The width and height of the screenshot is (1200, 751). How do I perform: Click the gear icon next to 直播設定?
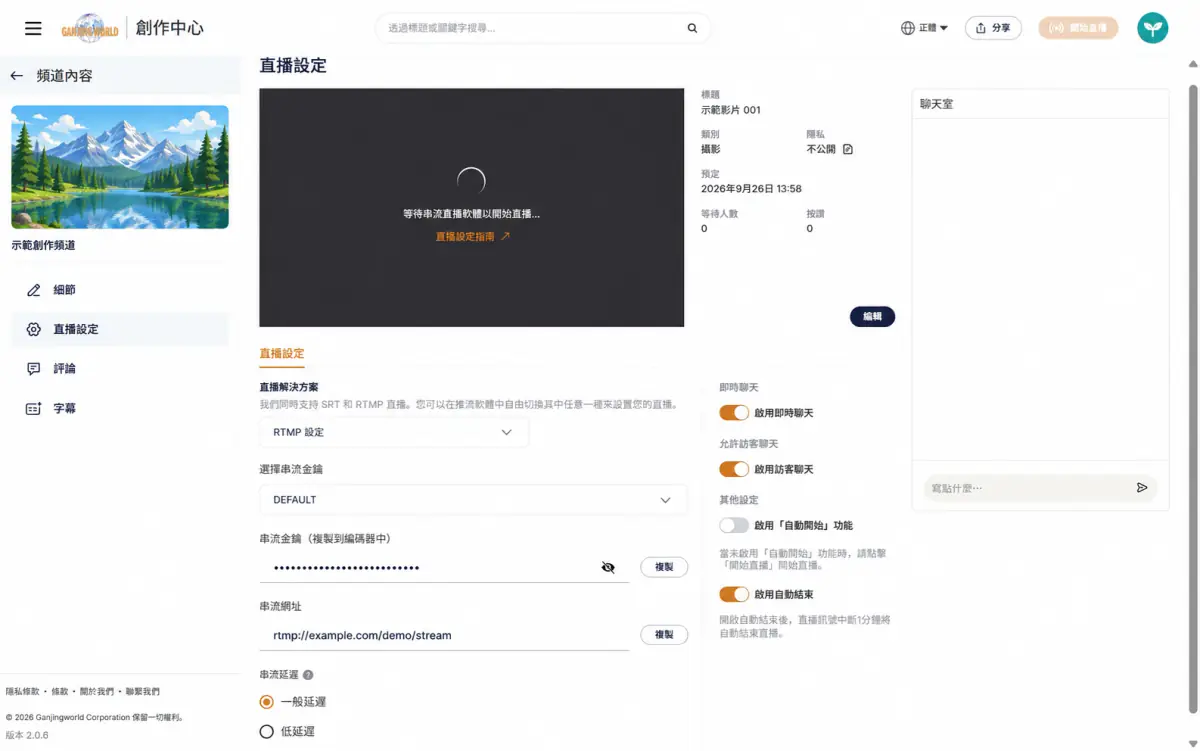[34, 329]
